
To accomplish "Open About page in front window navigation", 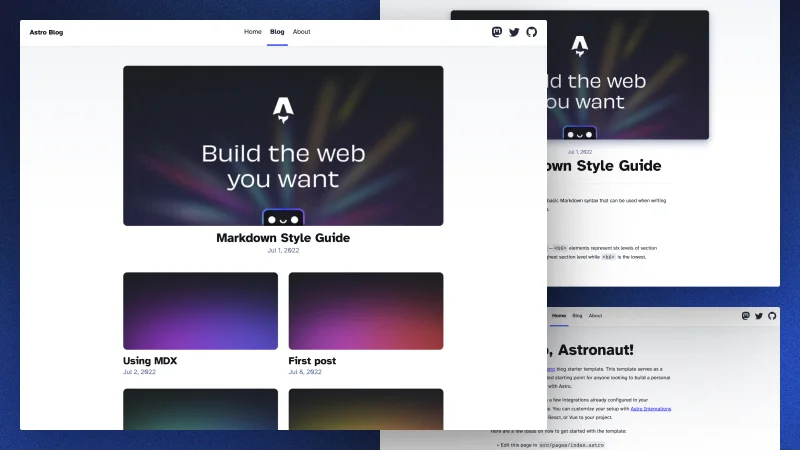I will coord(301,32).
